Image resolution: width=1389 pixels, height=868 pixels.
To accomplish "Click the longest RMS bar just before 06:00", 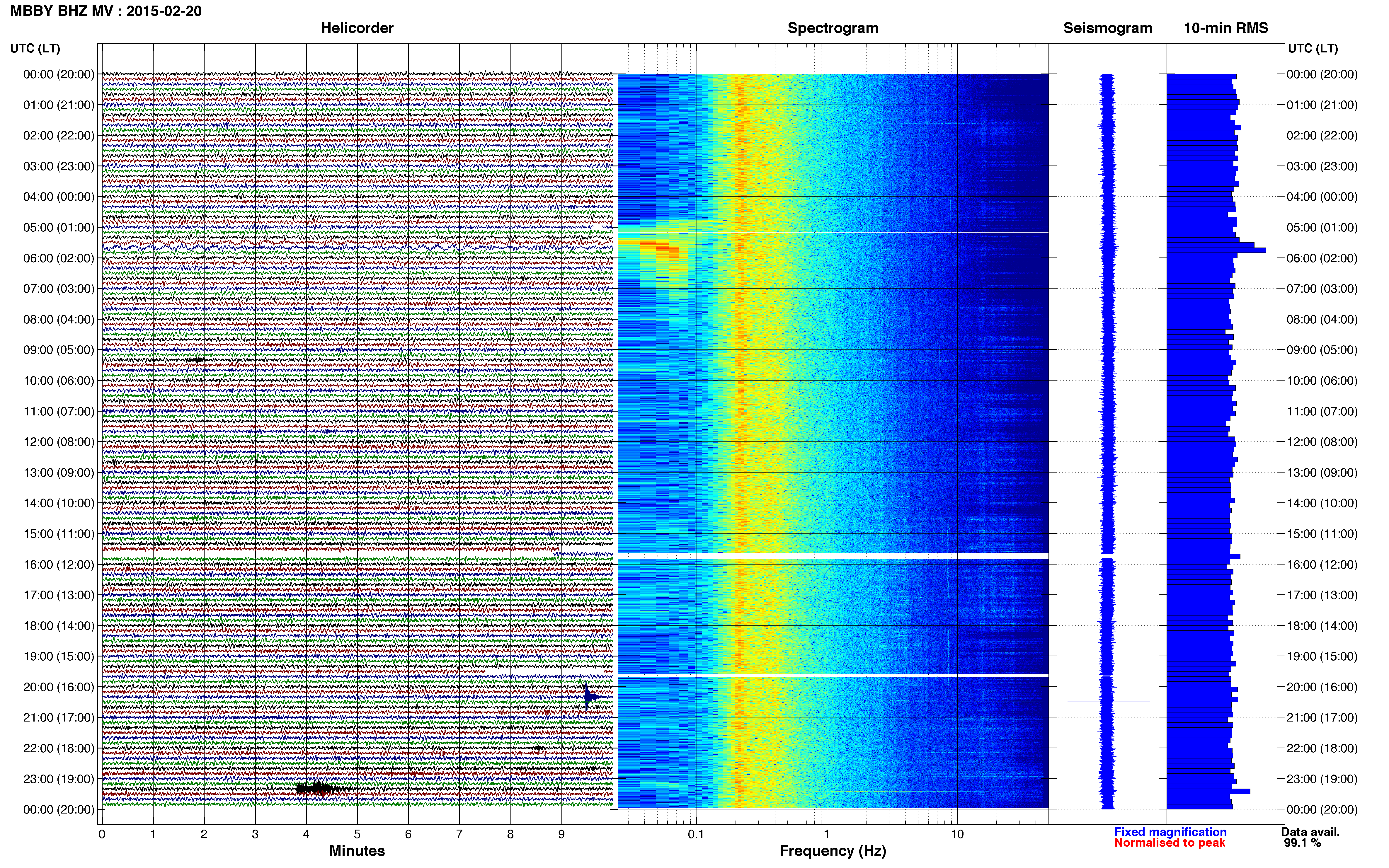I will (x=1216, y=250).
